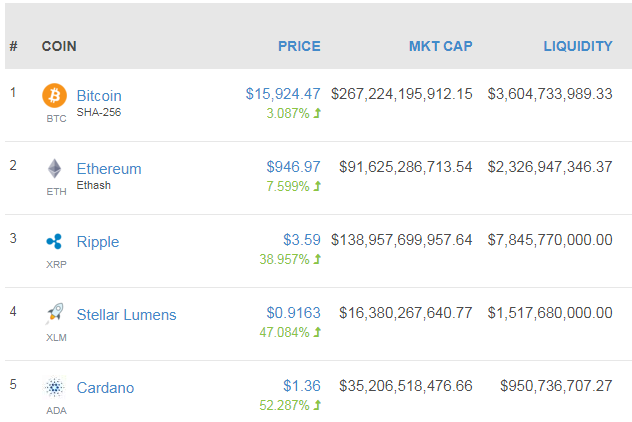Click the 52.287% change value
The height and width of the screenshot is (422, 632).
[x=285, y=405]
